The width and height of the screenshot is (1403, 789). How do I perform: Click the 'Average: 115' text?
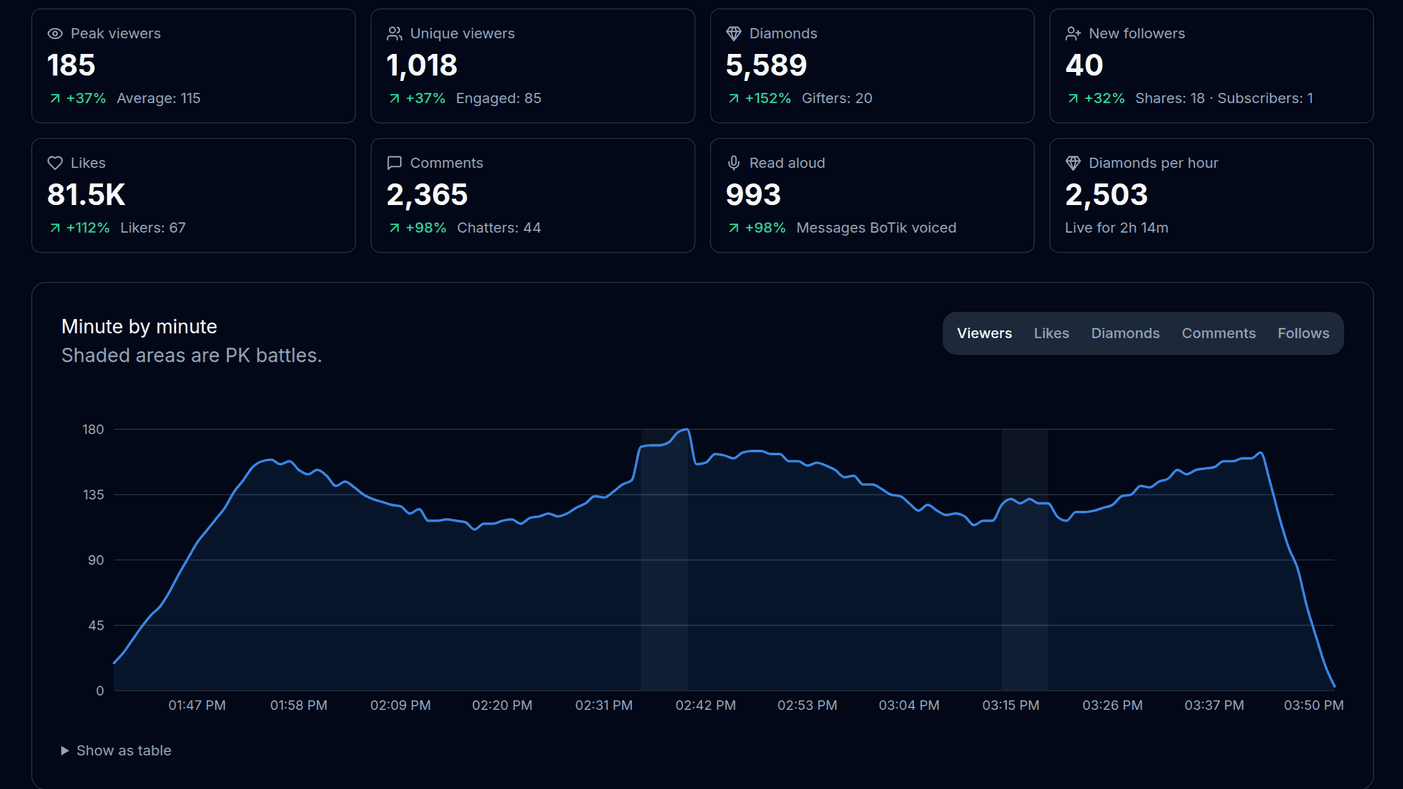[159, 99]
